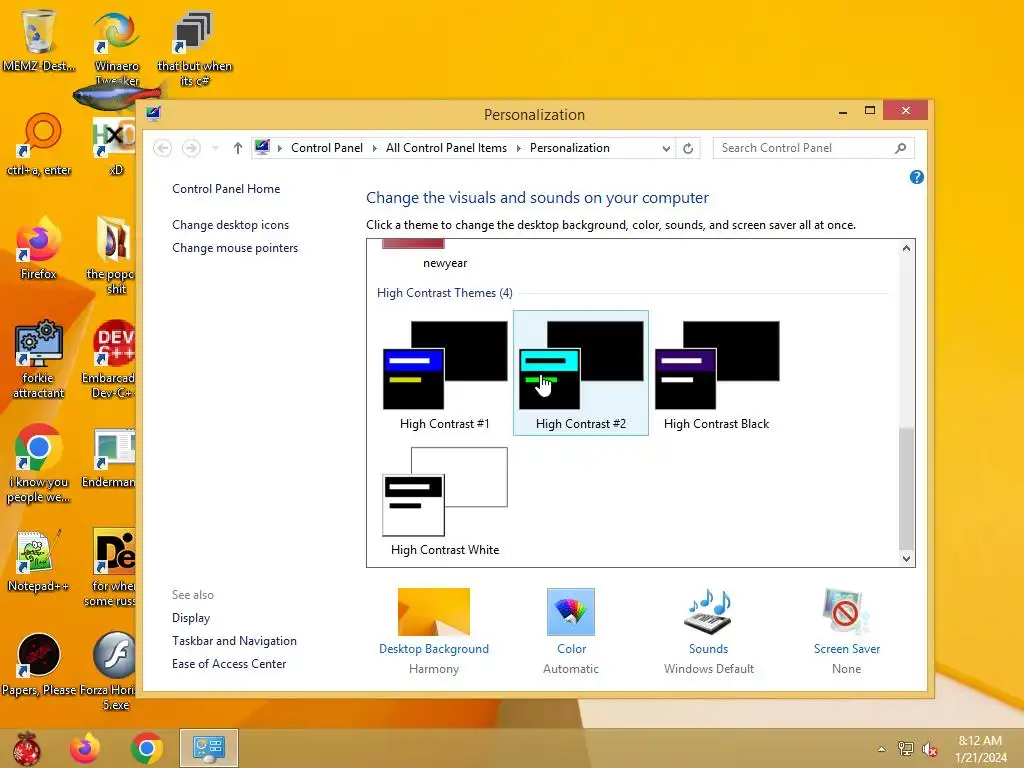Click the taskbar clock showing 8:12 AM
Viewport: 1024px width, 768px height.
point(980,749)
